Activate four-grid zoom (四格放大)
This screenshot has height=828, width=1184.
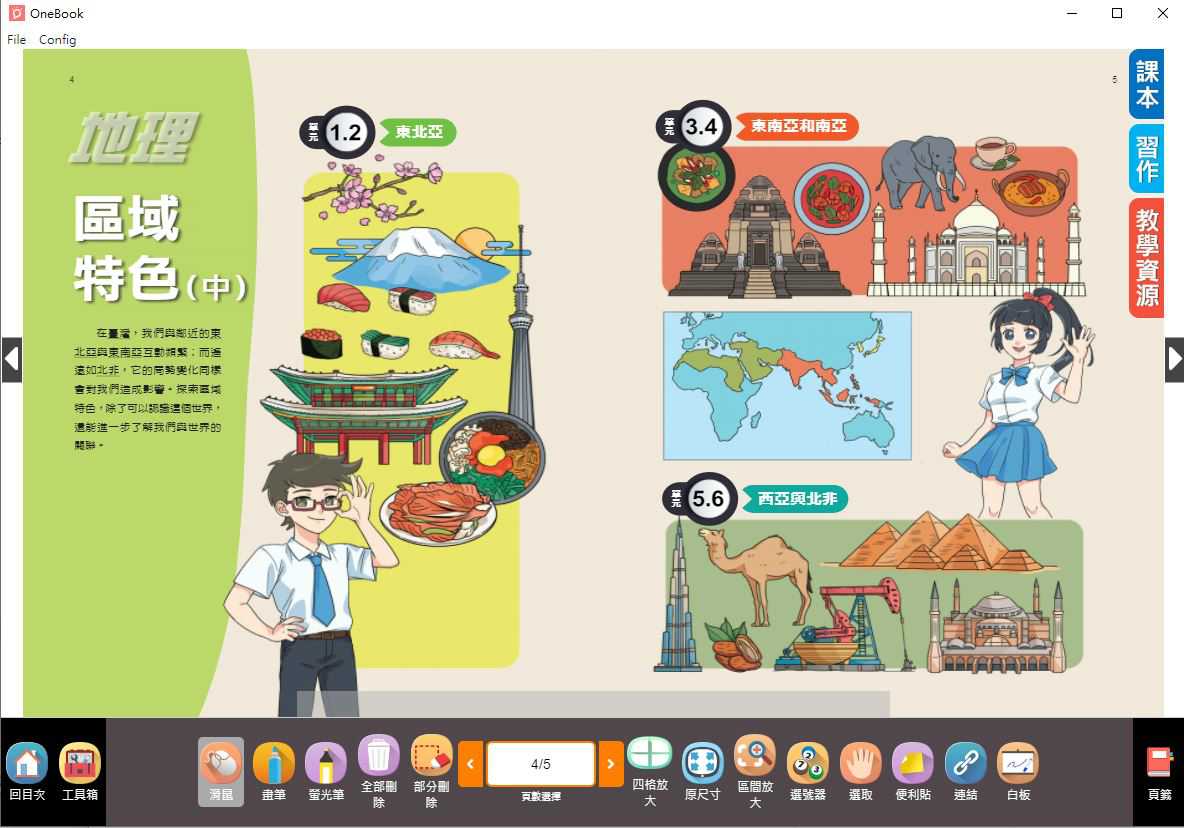pyautogui.click(x=649, y=771)
